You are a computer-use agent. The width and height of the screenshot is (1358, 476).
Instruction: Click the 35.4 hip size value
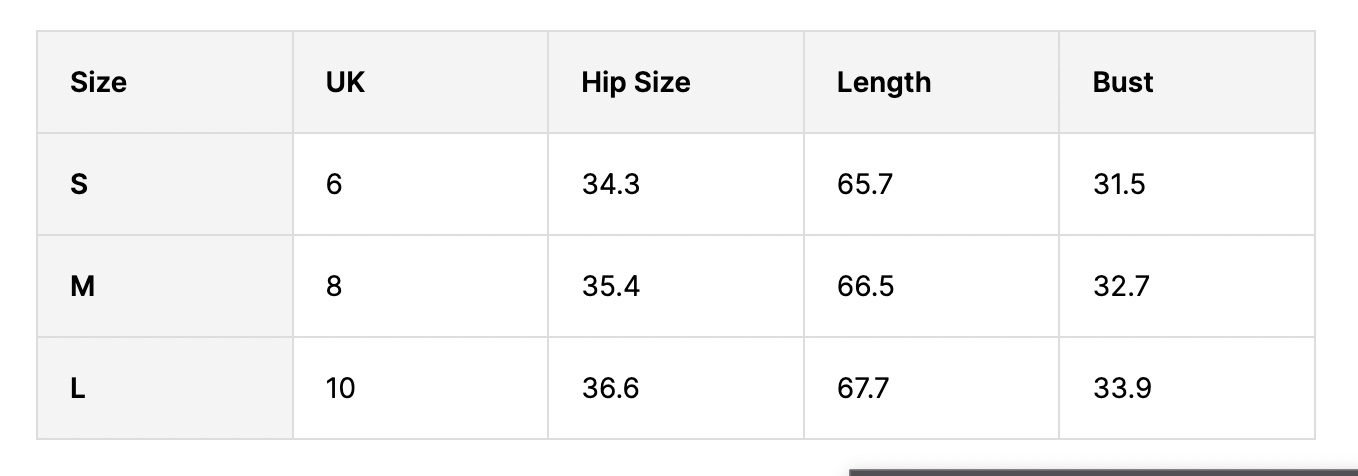pyautogui.click(x=610, y=287)
